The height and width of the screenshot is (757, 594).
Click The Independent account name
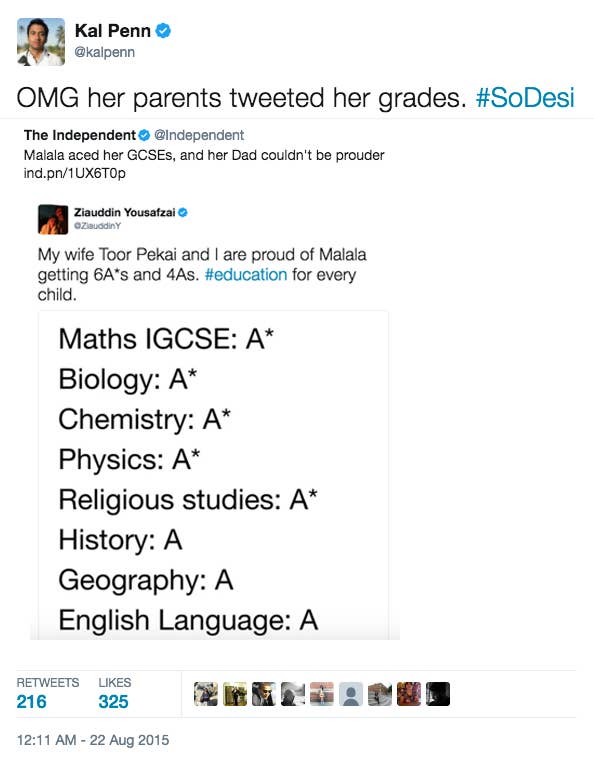pos(80,135)
